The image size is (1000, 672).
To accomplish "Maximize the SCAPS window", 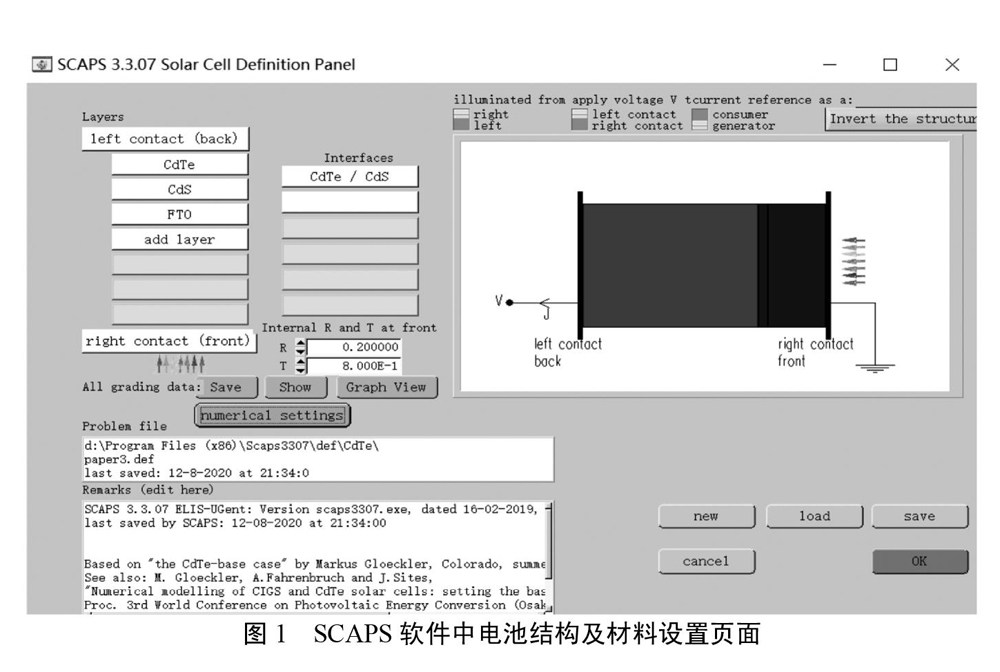I will tap(890, 64).
